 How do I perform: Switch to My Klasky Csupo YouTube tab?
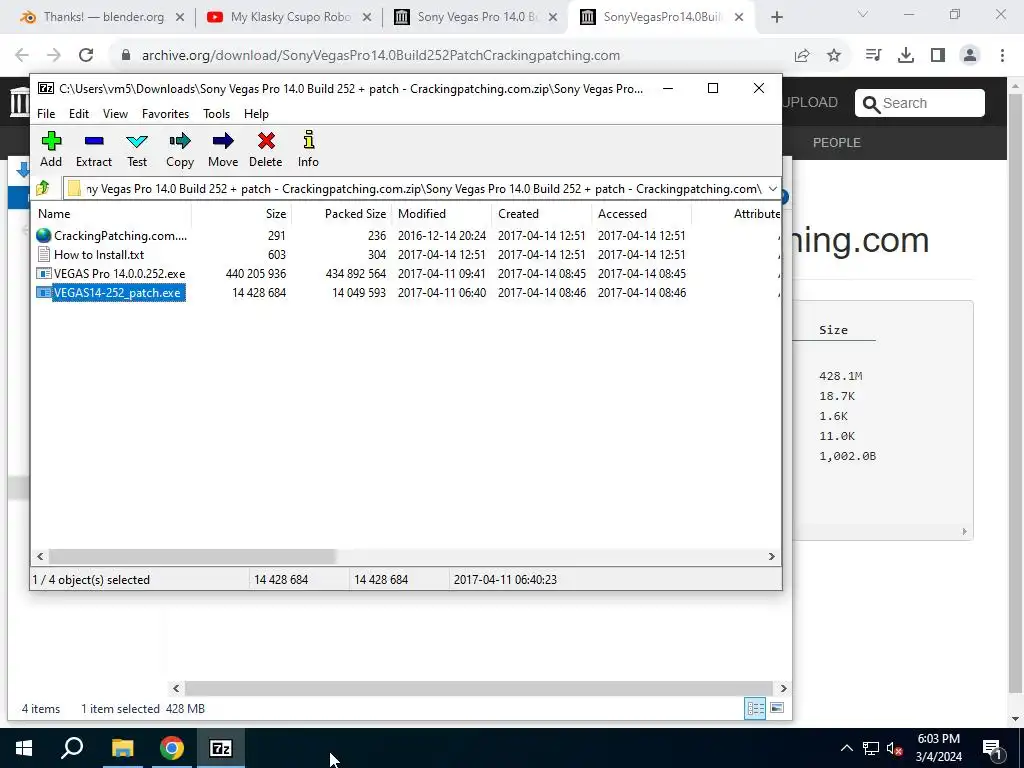(x=288, y=17)
